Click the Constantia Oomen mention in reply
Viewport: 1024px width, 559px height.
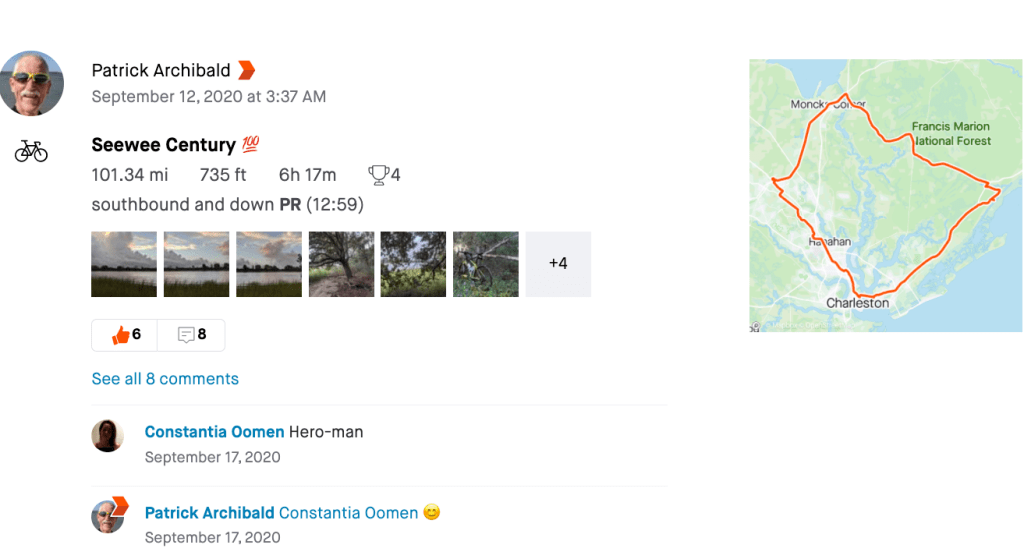348,513
